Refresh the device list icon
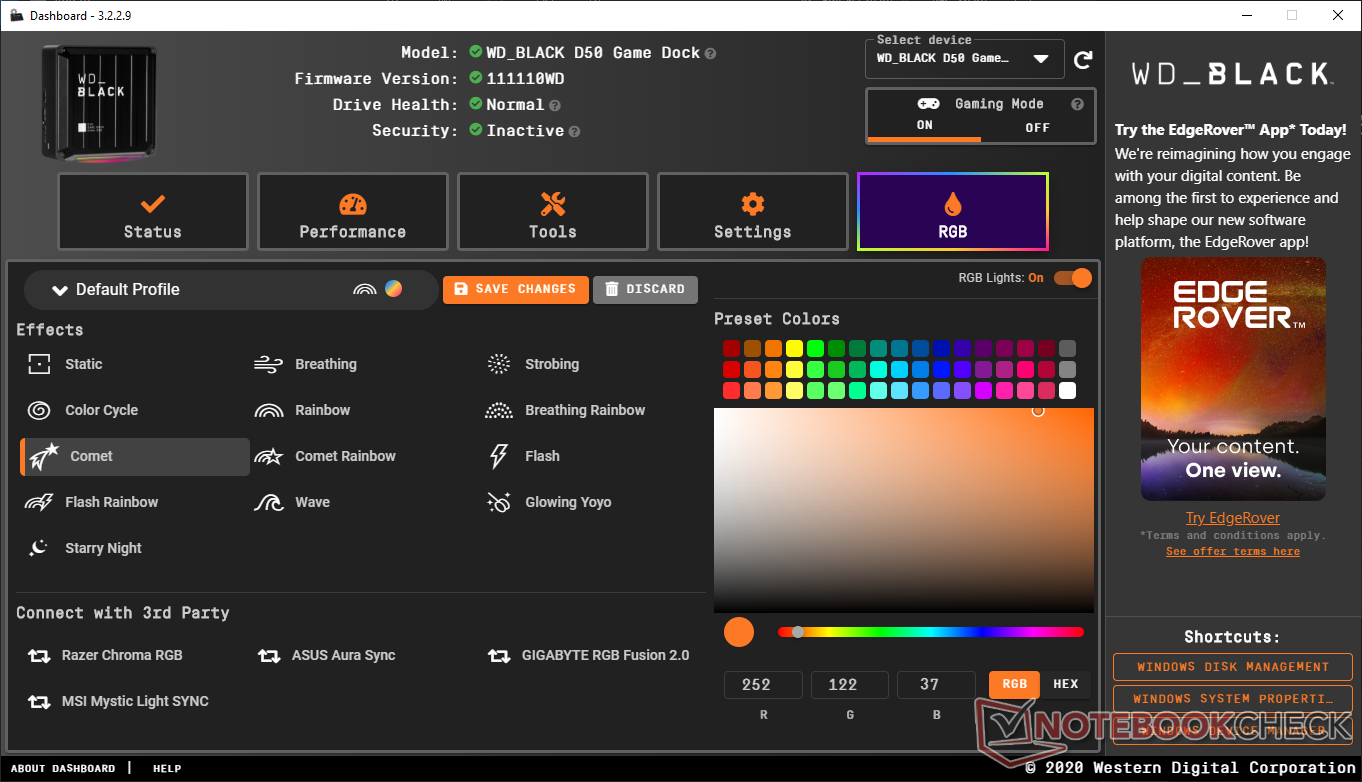Image resolution: width=1362 pixels, height=782 pixels. (1083, 60)
